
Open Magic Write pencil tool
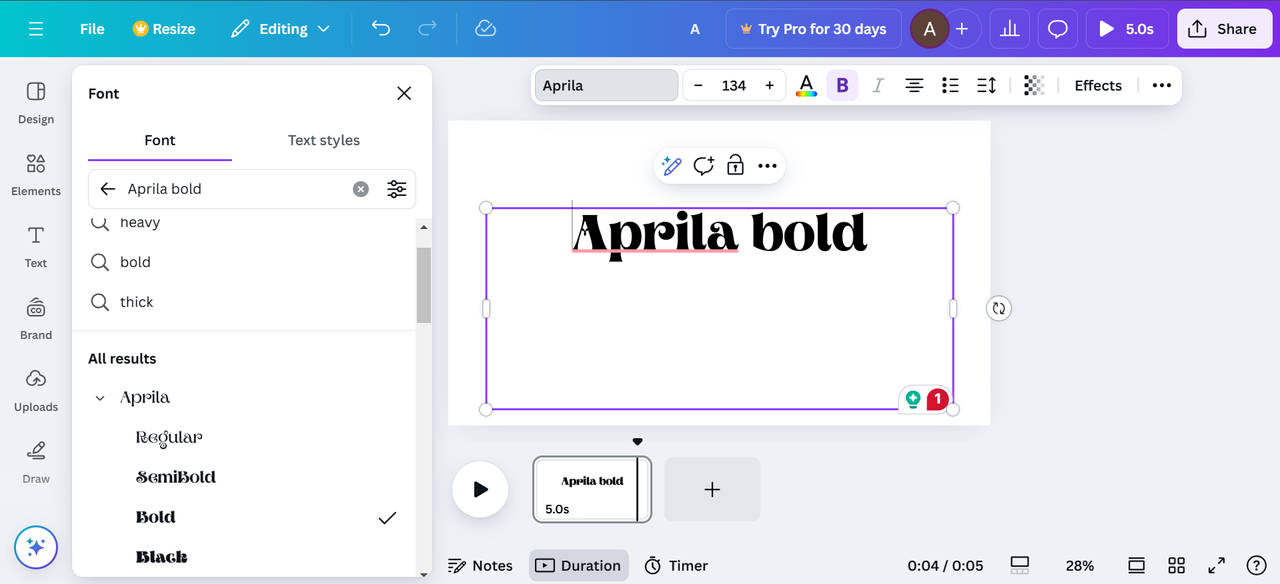(x=672, y=166)
